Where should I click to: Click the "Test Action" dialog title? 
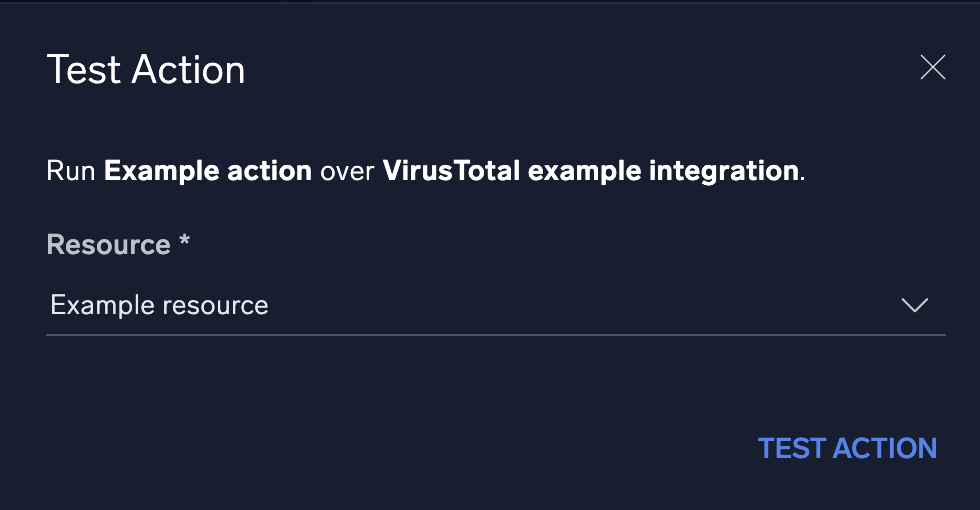[x=146, y=70]
